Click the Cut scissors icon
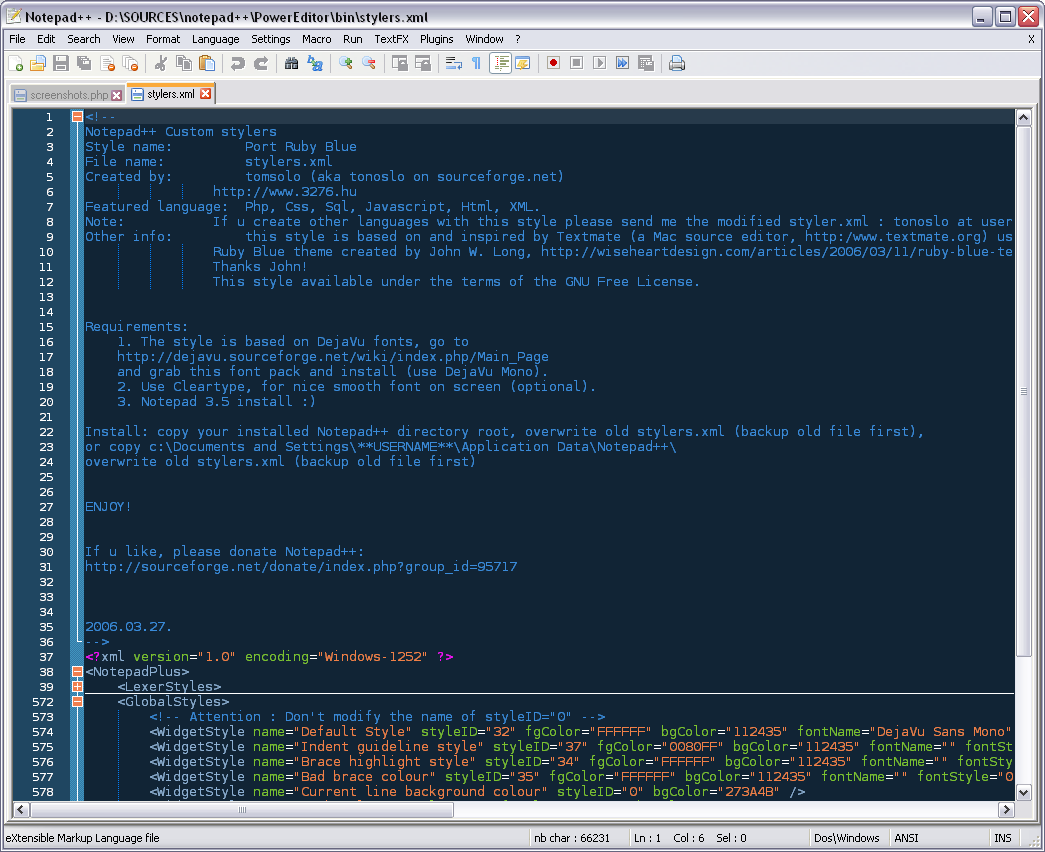1045x852 pixels. point(160,63)
